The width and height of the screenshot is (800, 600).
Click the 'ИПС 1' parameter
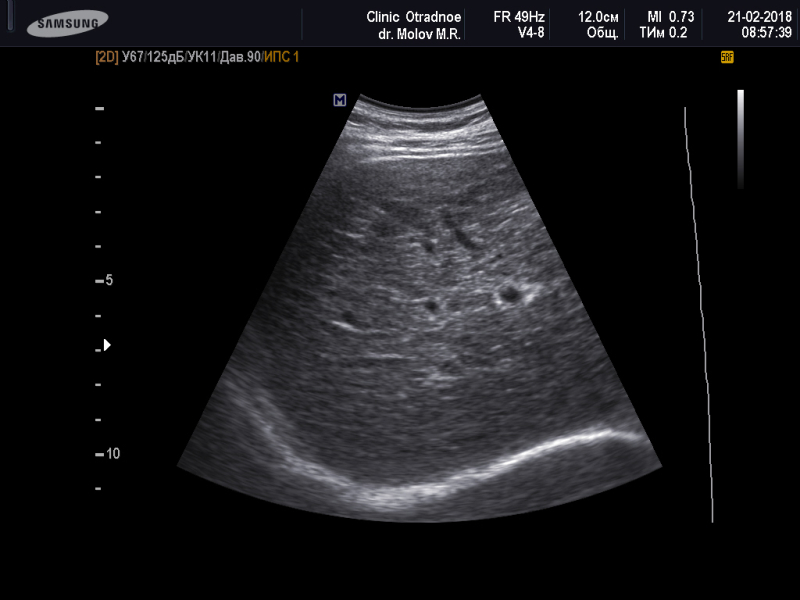[x=281, y=57]
